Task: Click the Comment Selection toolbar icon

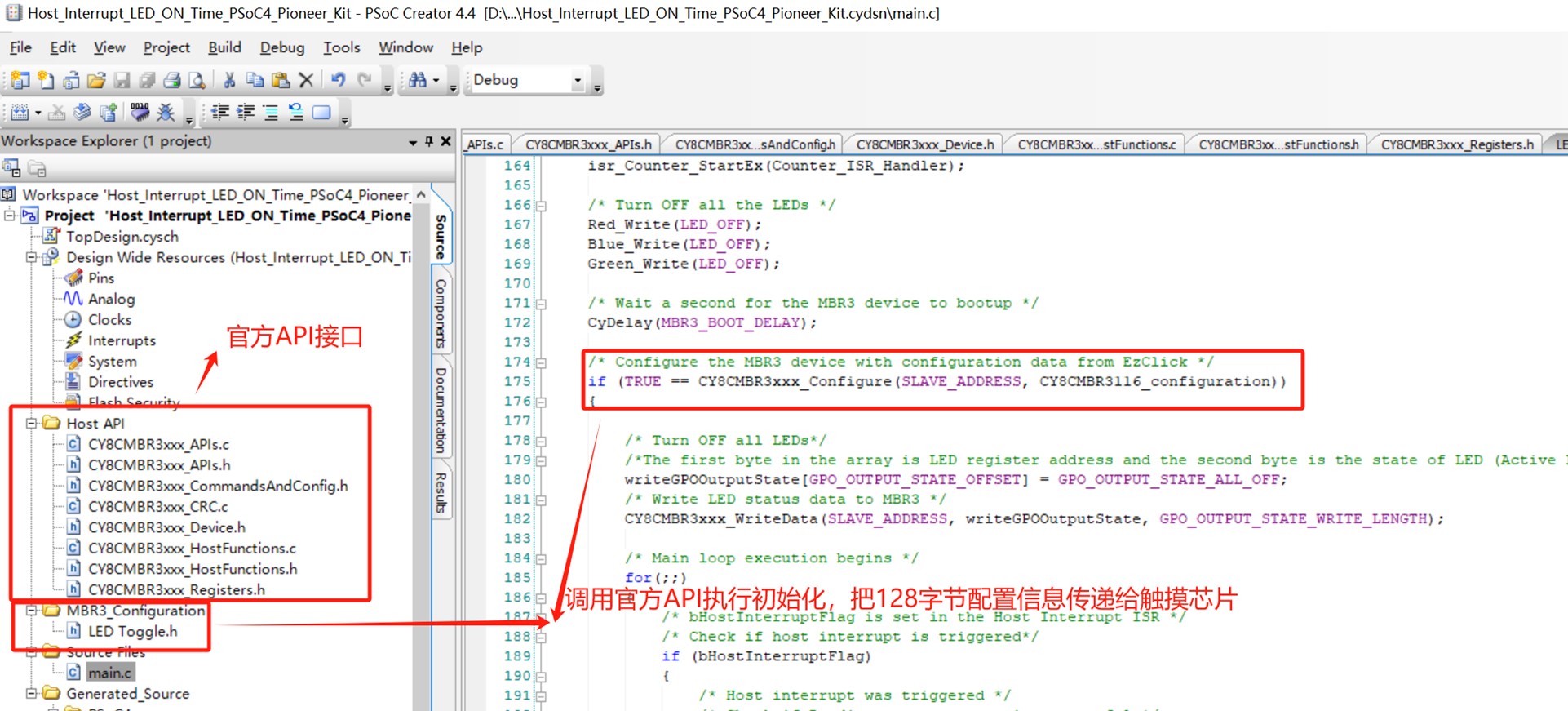Action: pyautogui.click(x=271, y=113)
